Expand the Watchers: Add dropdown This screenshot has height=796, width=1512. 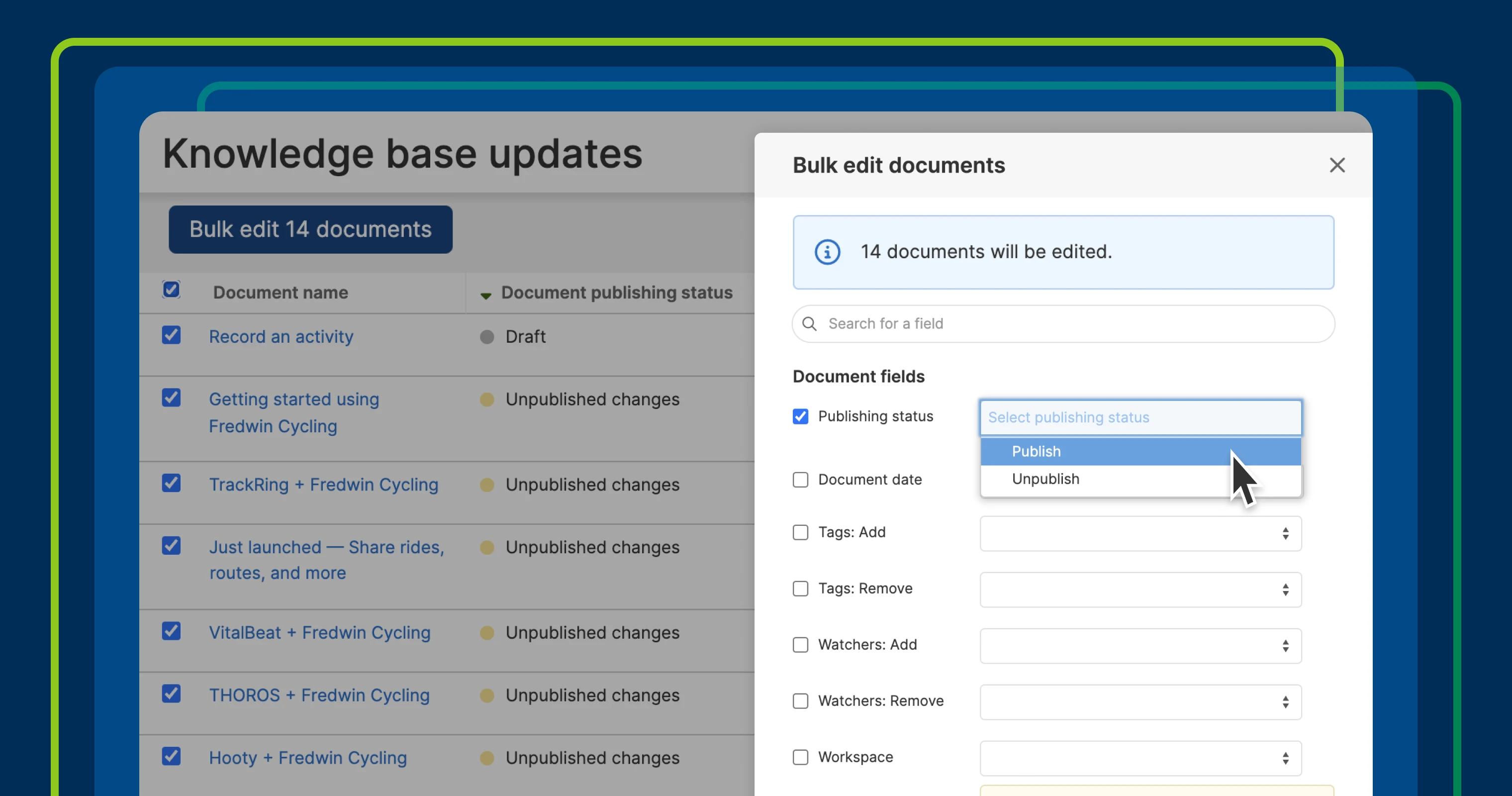(1140, 646)
